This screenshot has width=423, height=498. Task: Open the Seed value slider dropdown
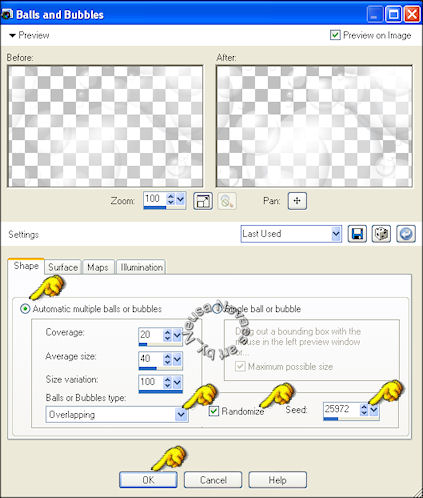[374, 410]
